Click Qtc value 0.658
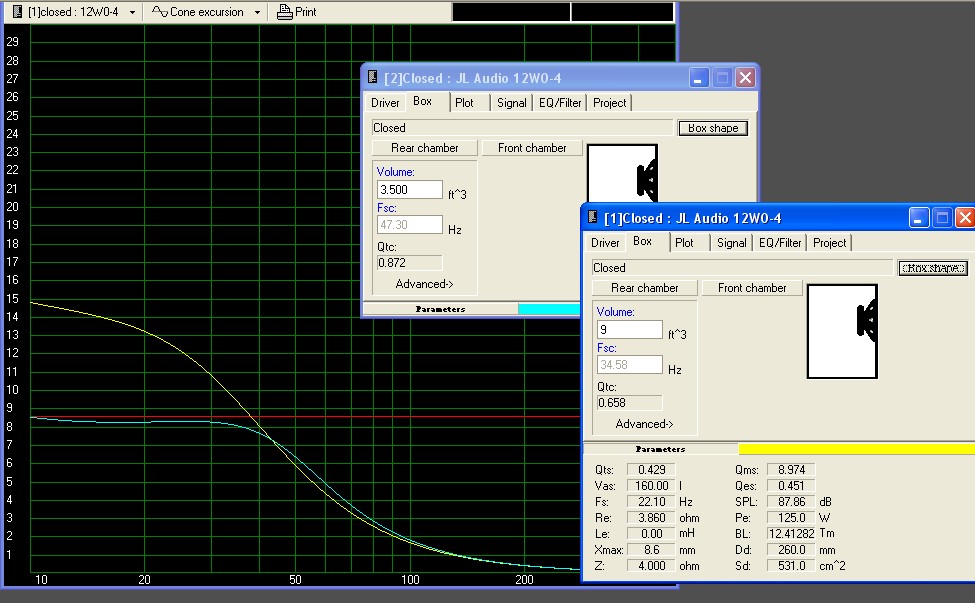Image resolution: width=975 pixels, height=603 pixels. click(x=630, y=403)
